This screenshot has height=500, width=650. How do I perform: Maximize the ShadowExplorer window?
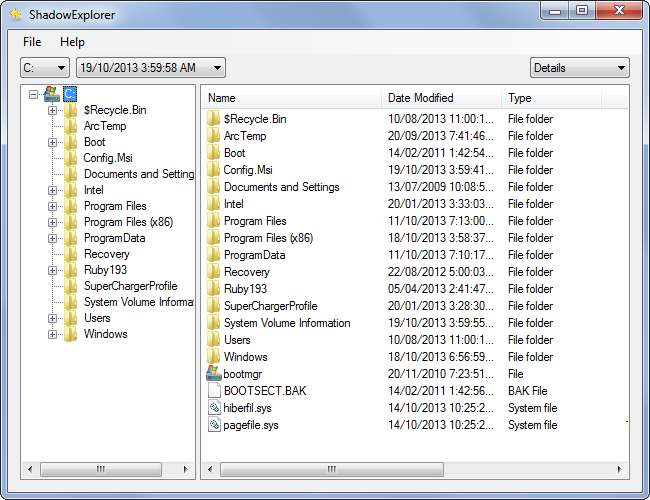point(582,10)
